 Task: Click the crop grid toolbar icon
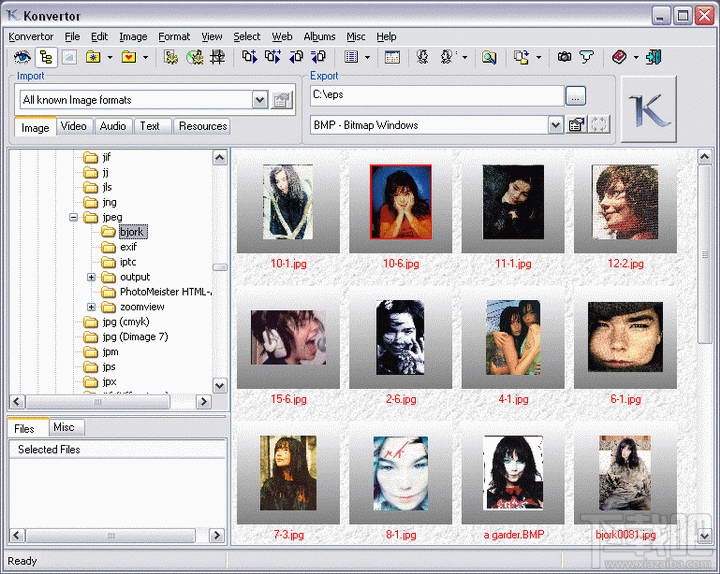217,57
